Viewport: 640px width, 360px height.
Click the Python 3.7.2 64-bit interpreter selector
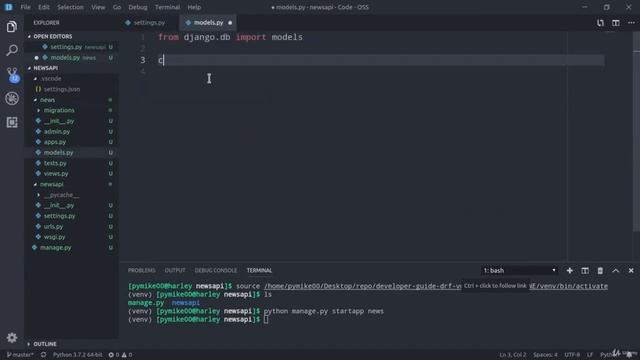[78, 355]
